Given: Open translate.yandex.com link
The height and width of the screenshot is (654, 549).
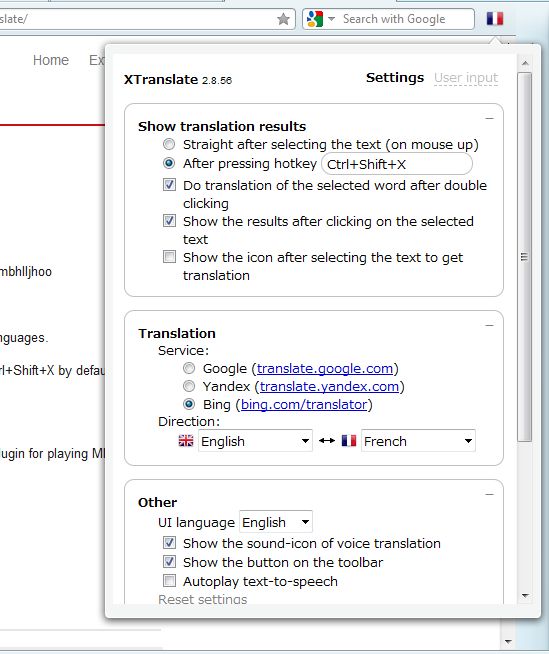Looking at the screenshot, I should (330, 386).
